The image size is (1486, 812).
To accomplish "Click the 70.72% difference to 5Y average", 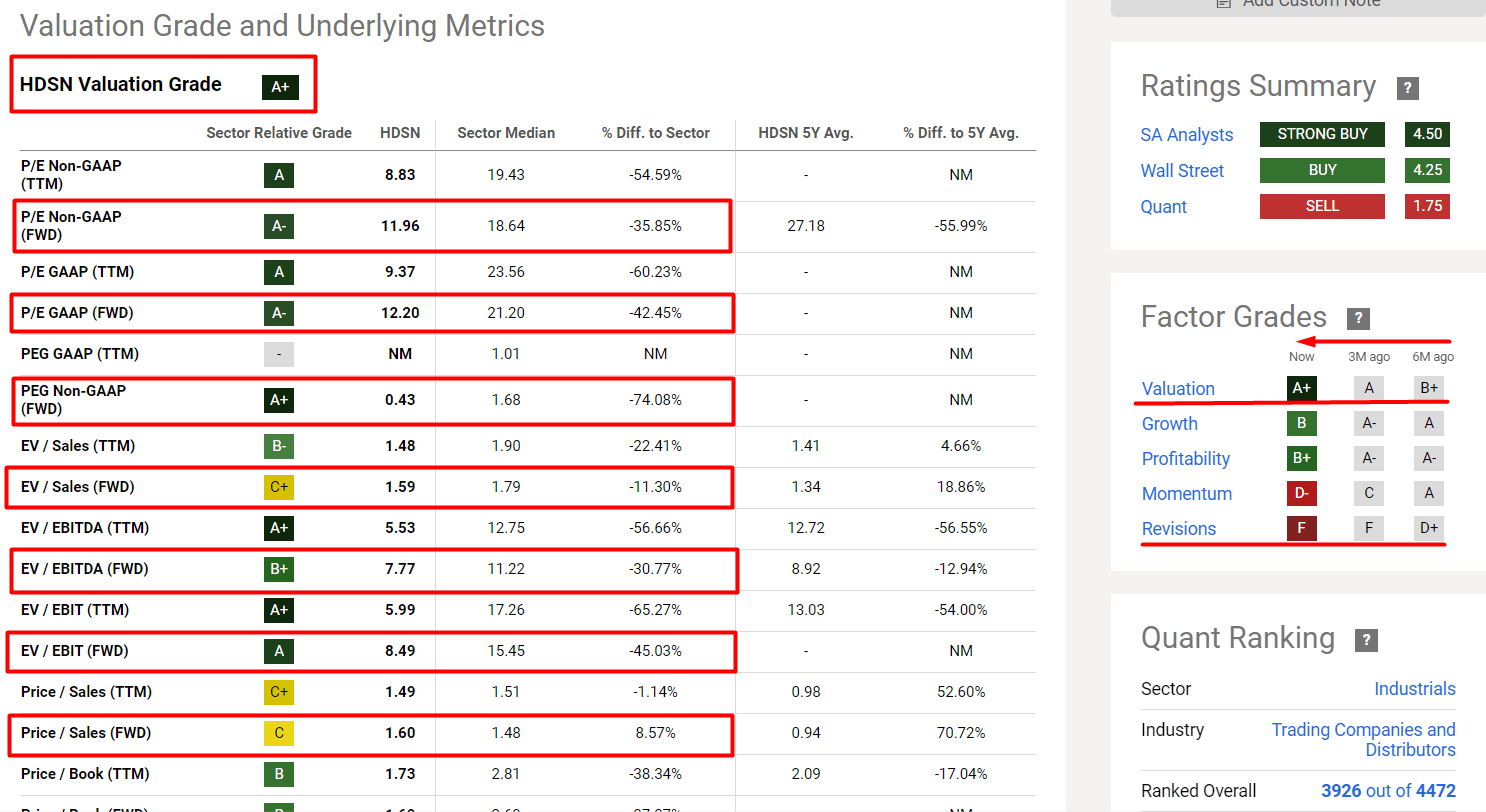I will (961, 733).
